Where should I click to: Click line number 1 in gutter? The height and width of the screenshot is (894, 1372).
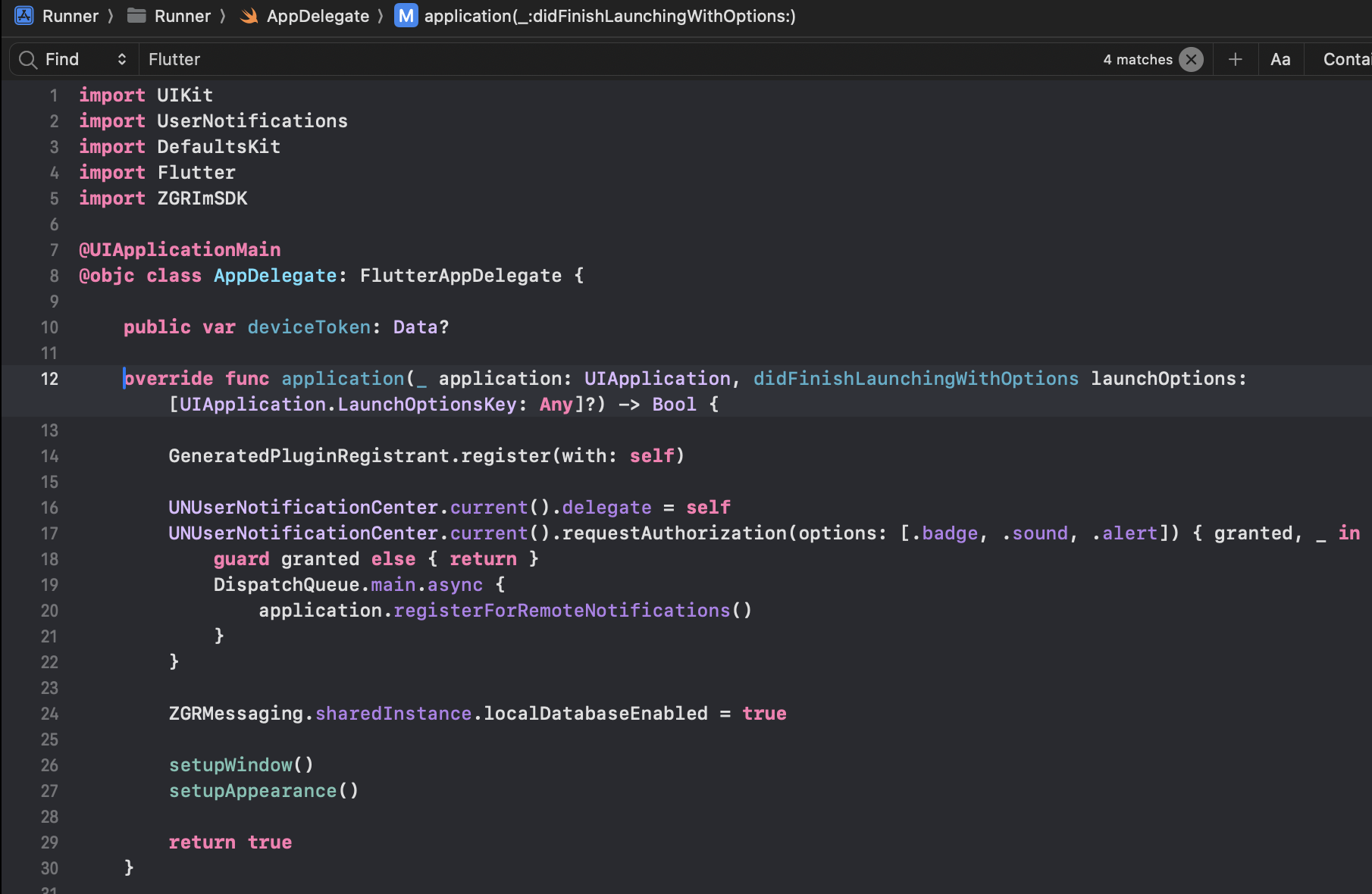[54, 95]
